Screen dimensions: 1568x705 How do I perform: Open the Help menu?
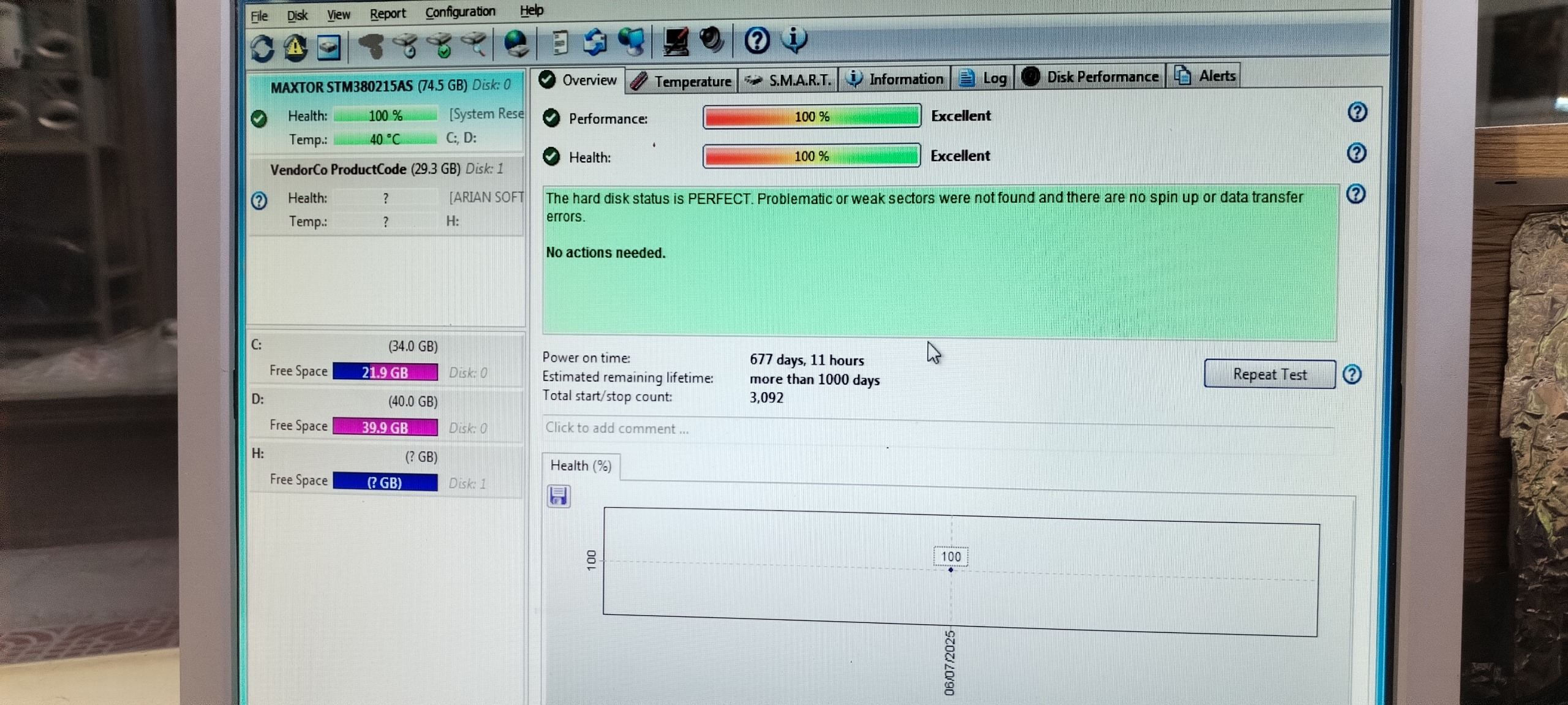click(531, 10)
